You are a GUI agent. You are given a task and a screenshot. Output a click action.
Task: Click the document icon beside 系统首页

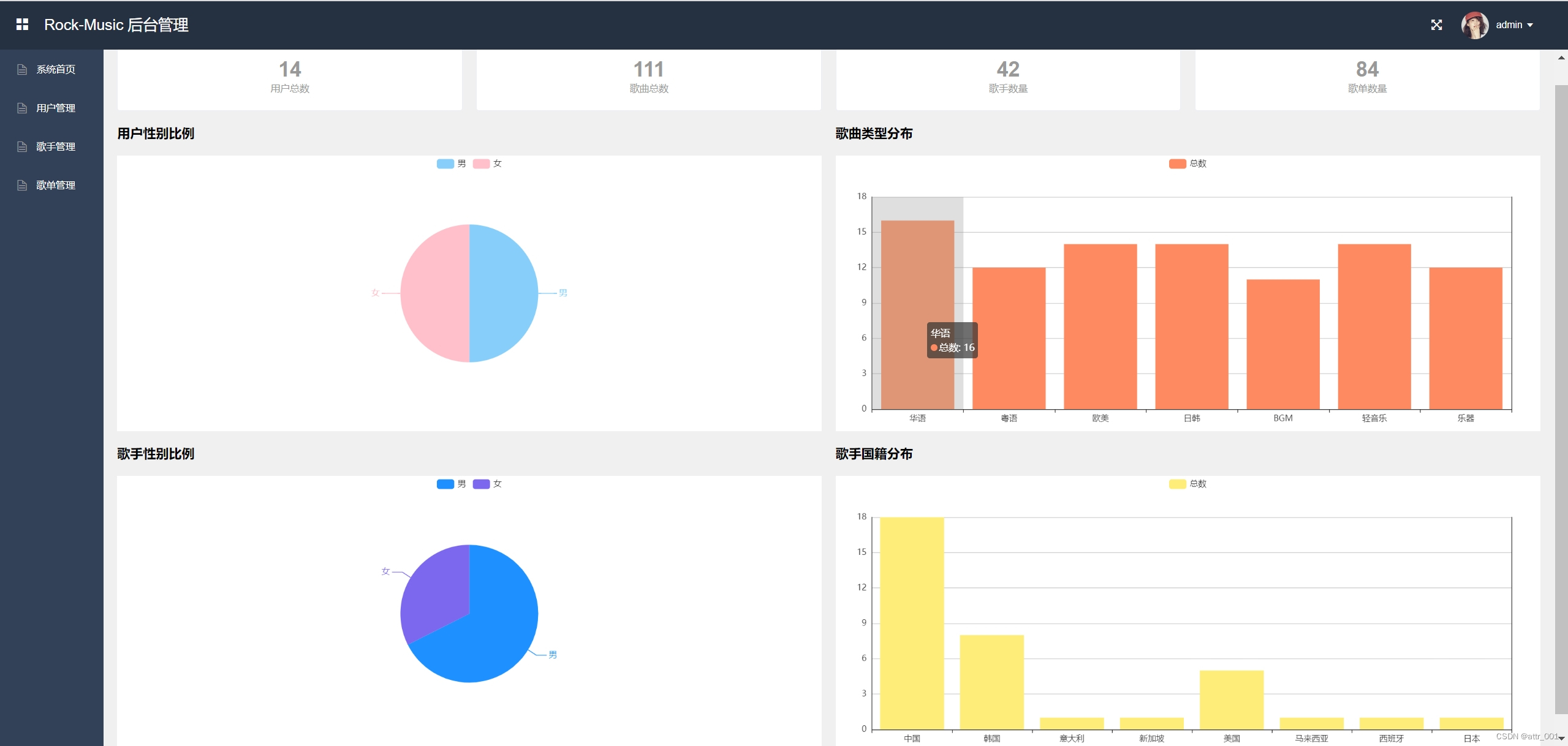22,70
